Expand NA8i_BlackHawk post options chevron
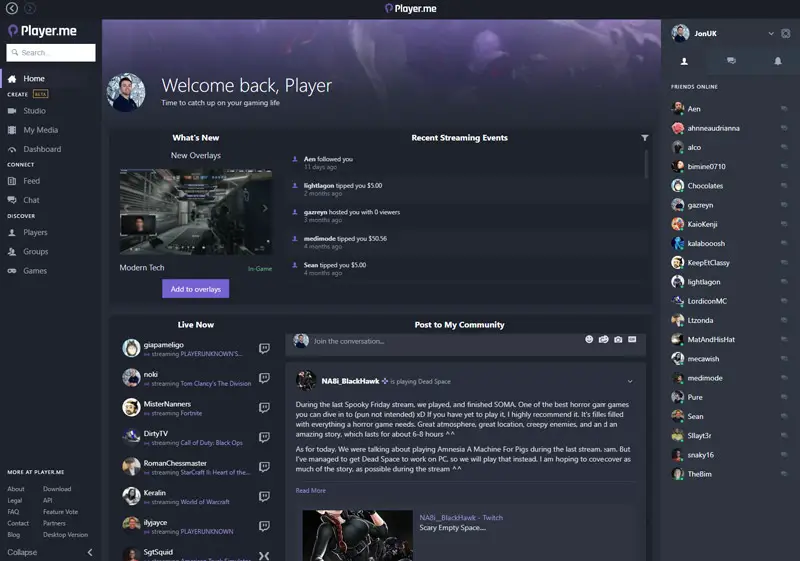The image size is (800, 561). pos(630,381)
